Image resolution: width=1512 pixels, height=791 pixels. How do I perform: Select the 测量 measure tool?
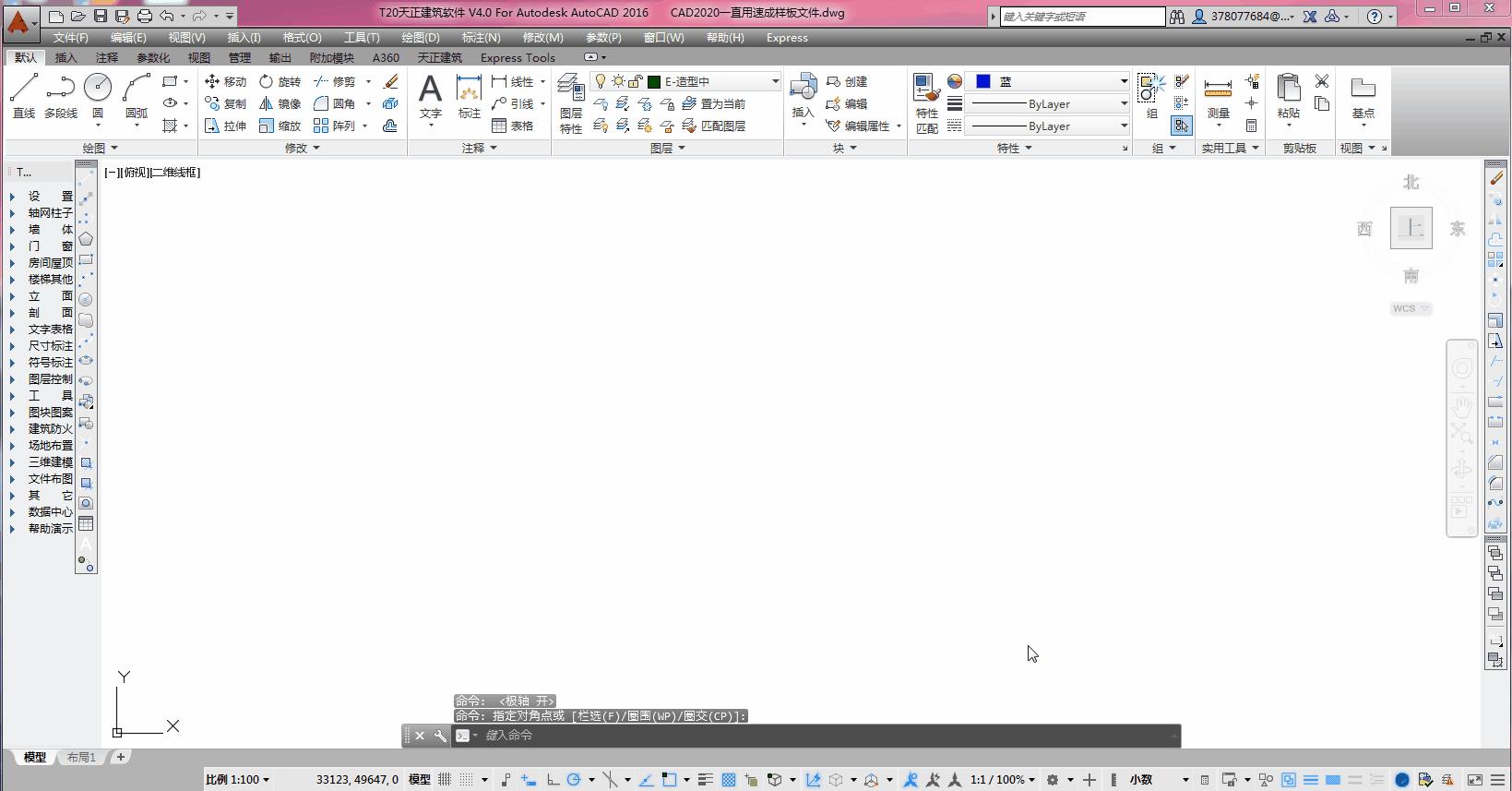pyautogui.click(x=1218, y=98)
